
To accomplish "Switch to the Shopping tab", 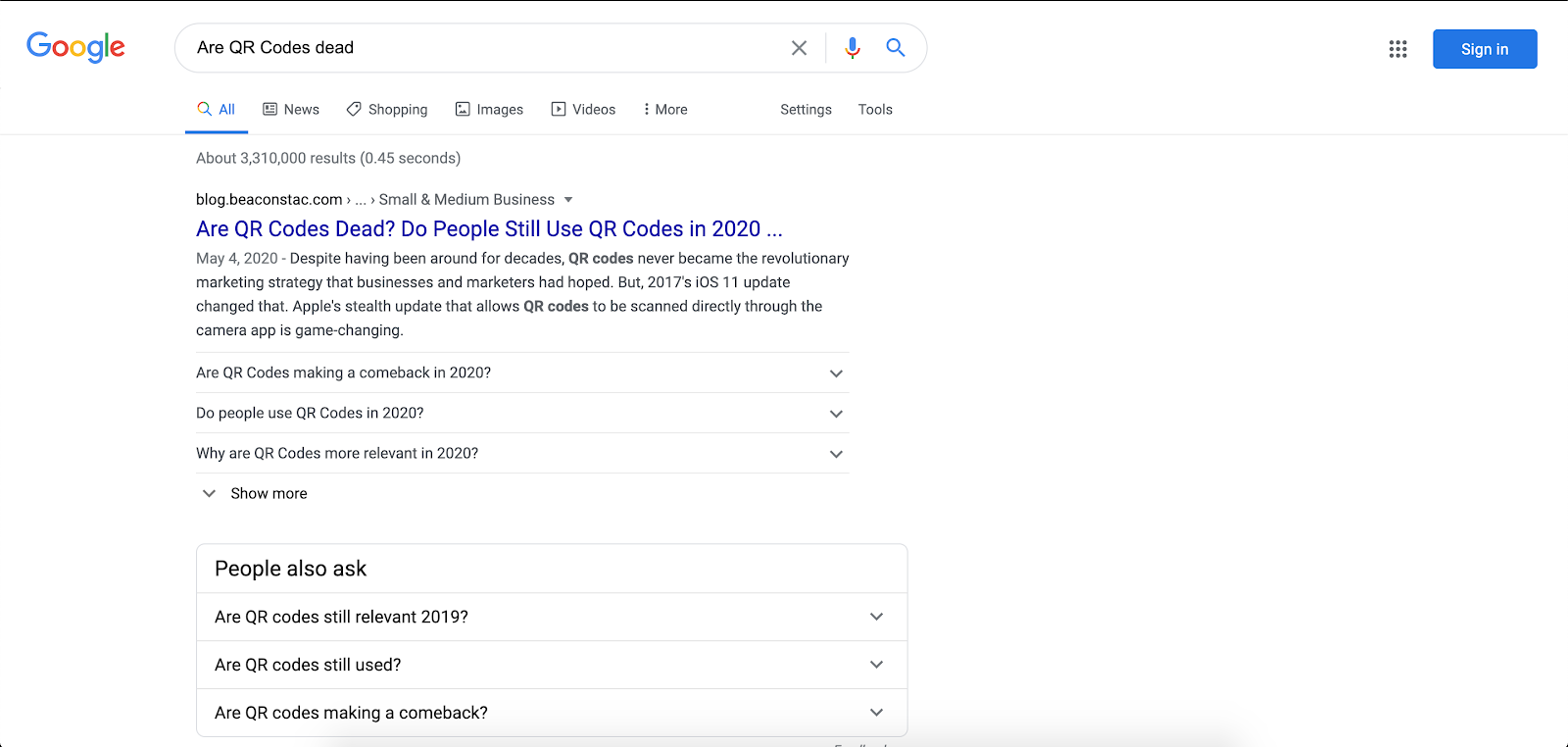I will (x=387, y=110).
